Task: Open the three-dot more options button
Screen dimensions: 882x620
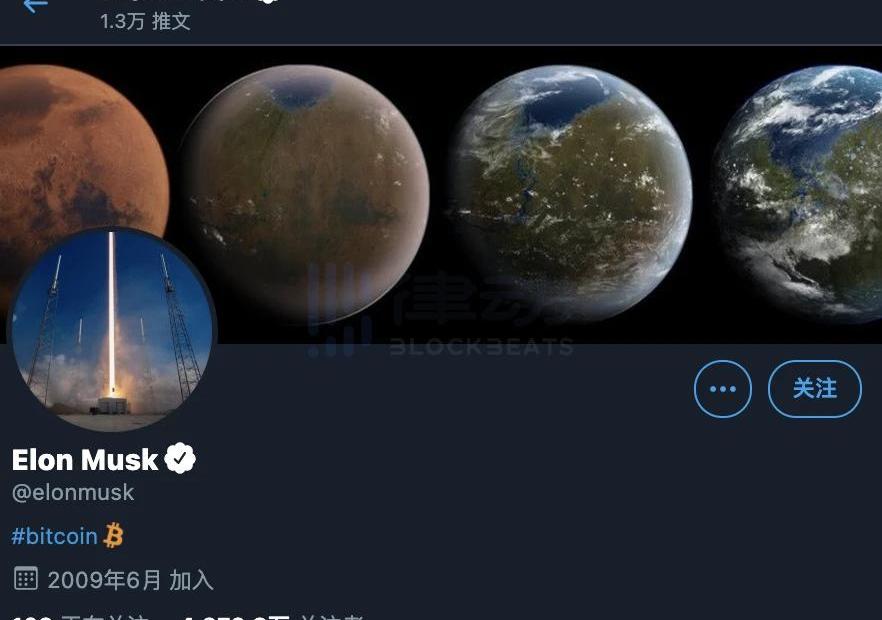Action: tap(722, 389)
